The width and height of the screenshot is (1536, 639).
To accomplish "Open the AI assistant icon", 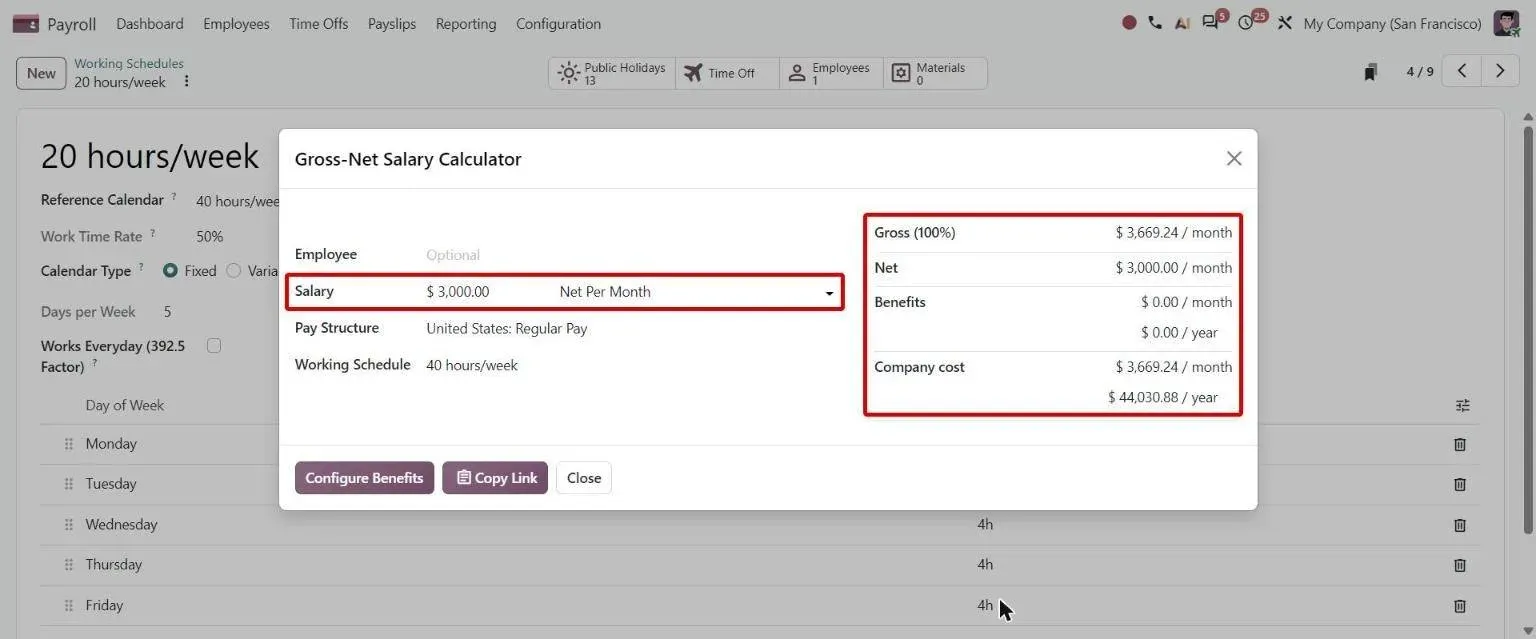I will (1182, 23).
